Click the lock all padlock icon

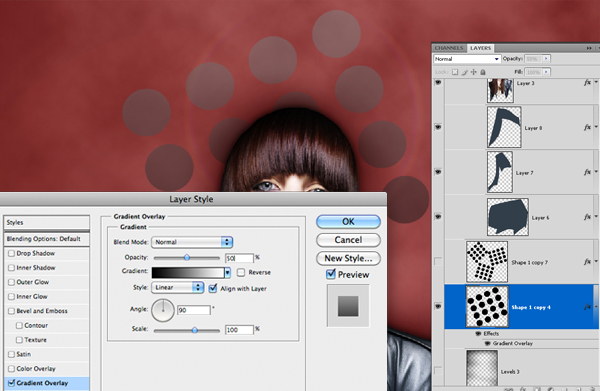coord(483,72)
